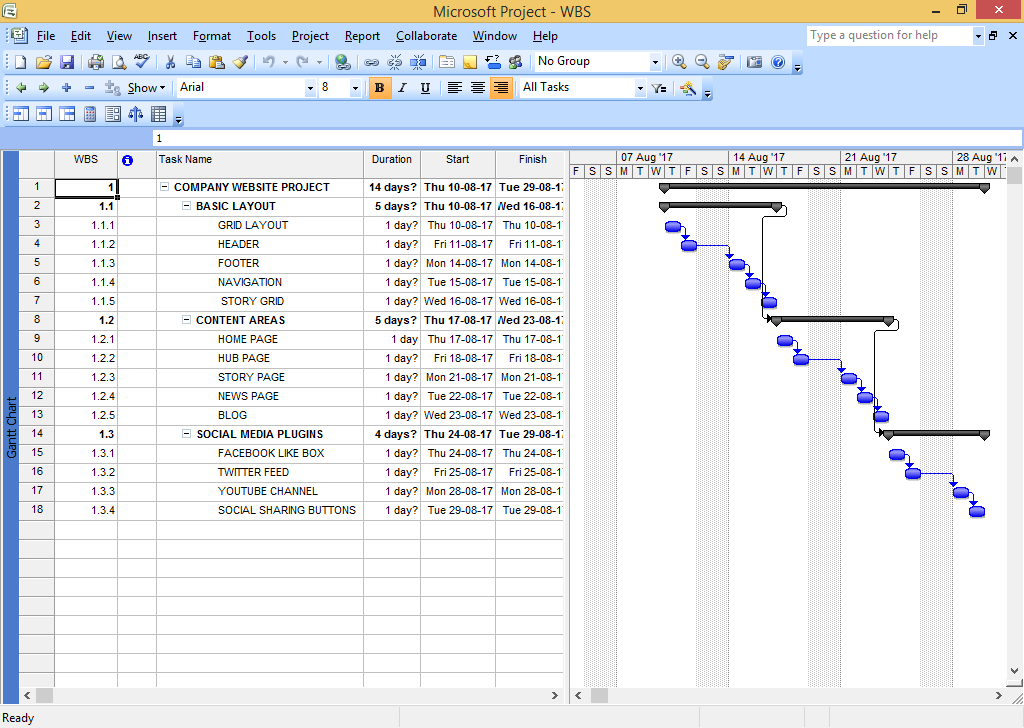Open the Format Painter
The image size is (1024, 728).
tap(240, 61)
